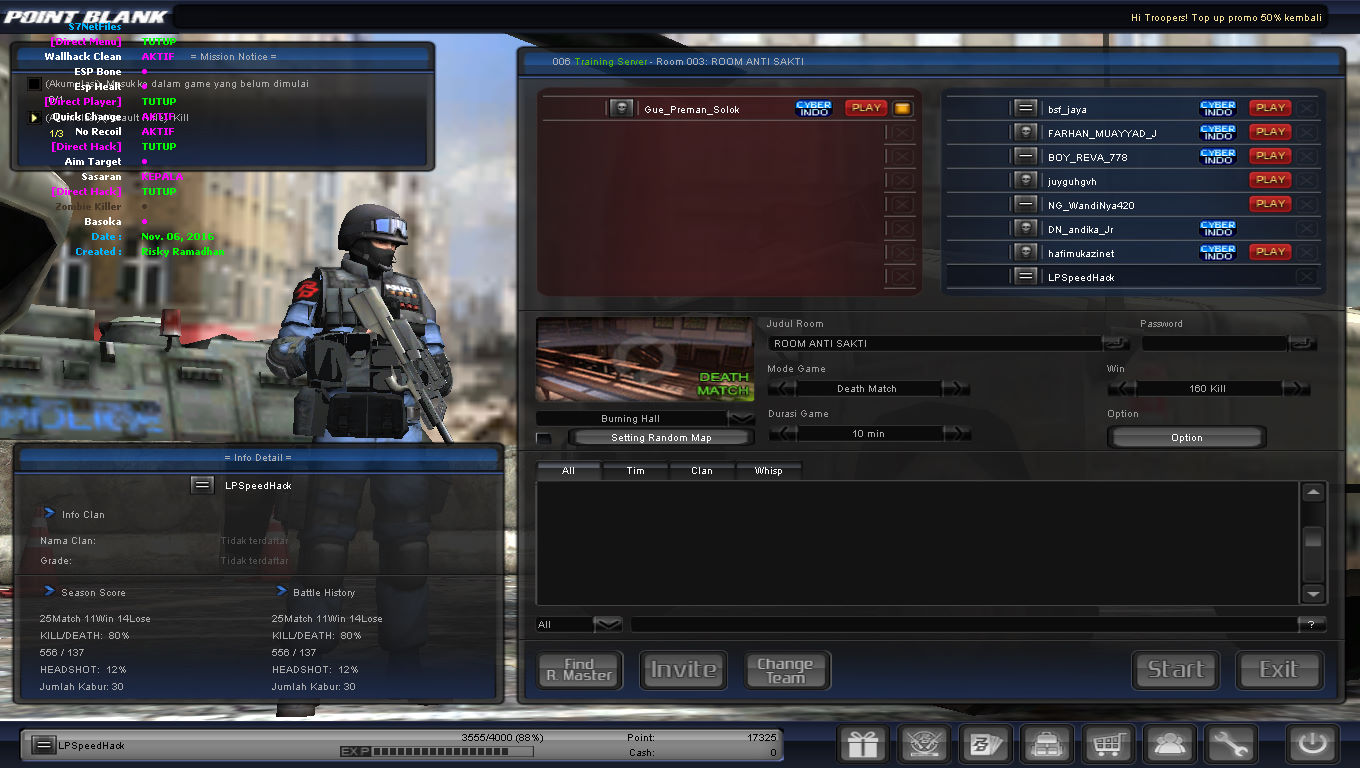
Task: Open the community people icon
Action: pyautogui.click(x=1170, y=744)
